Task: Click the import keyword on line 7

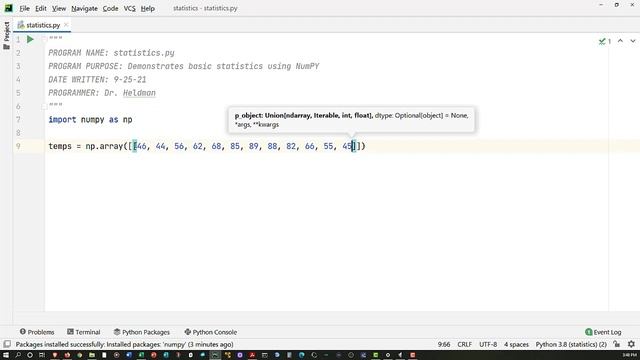Action: tap(62, 120)
